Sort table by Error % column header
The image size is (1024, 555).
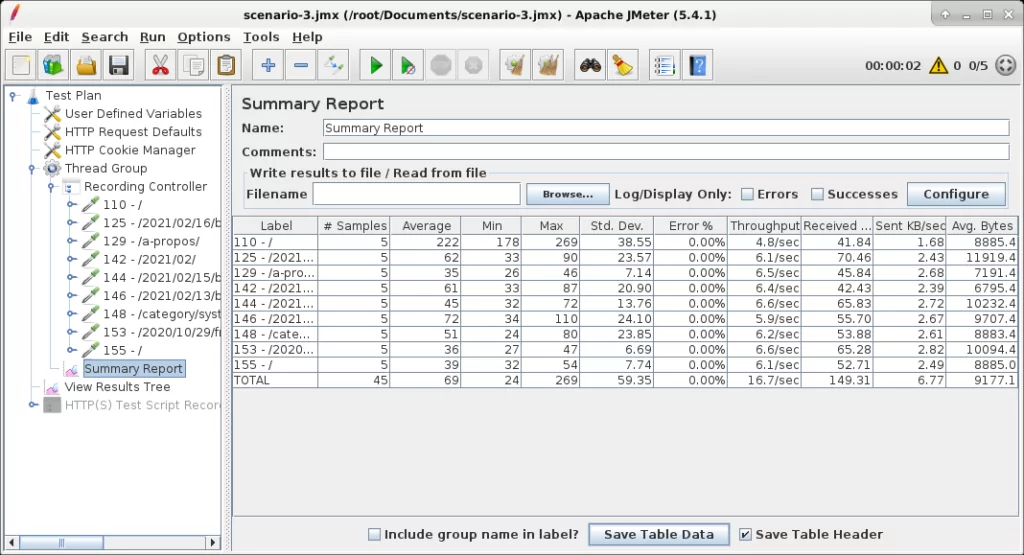(690, 226)
